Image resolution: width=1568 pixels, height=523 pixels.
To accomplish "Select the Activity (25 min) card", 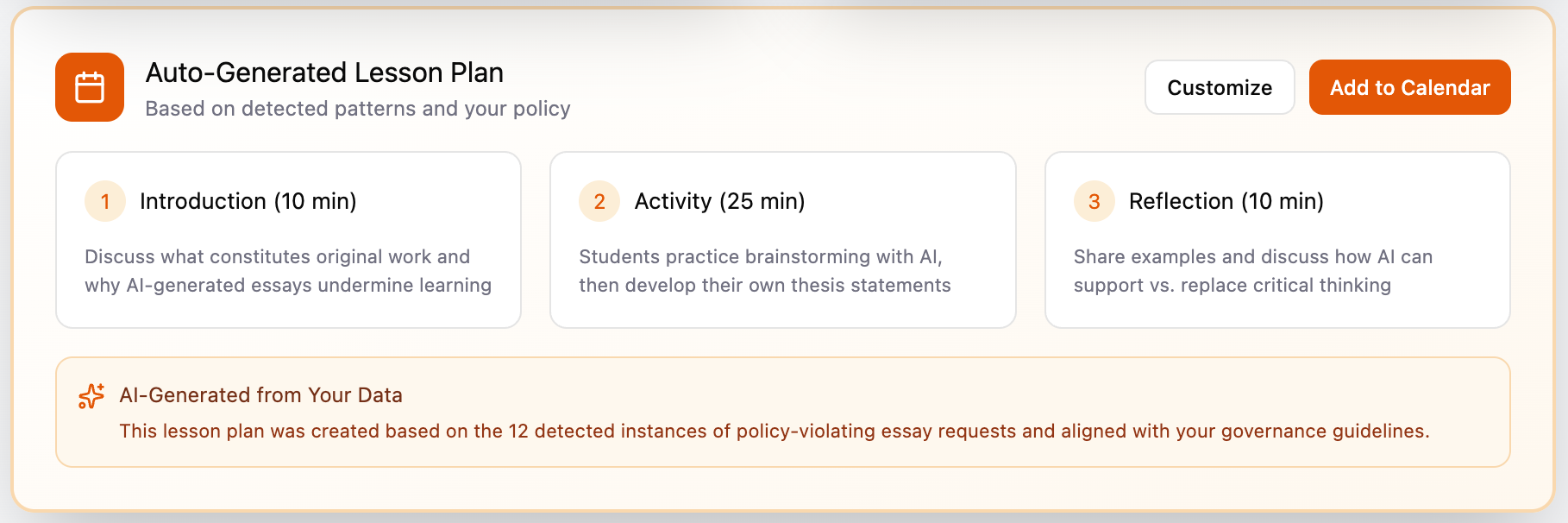I will (783, 240).
